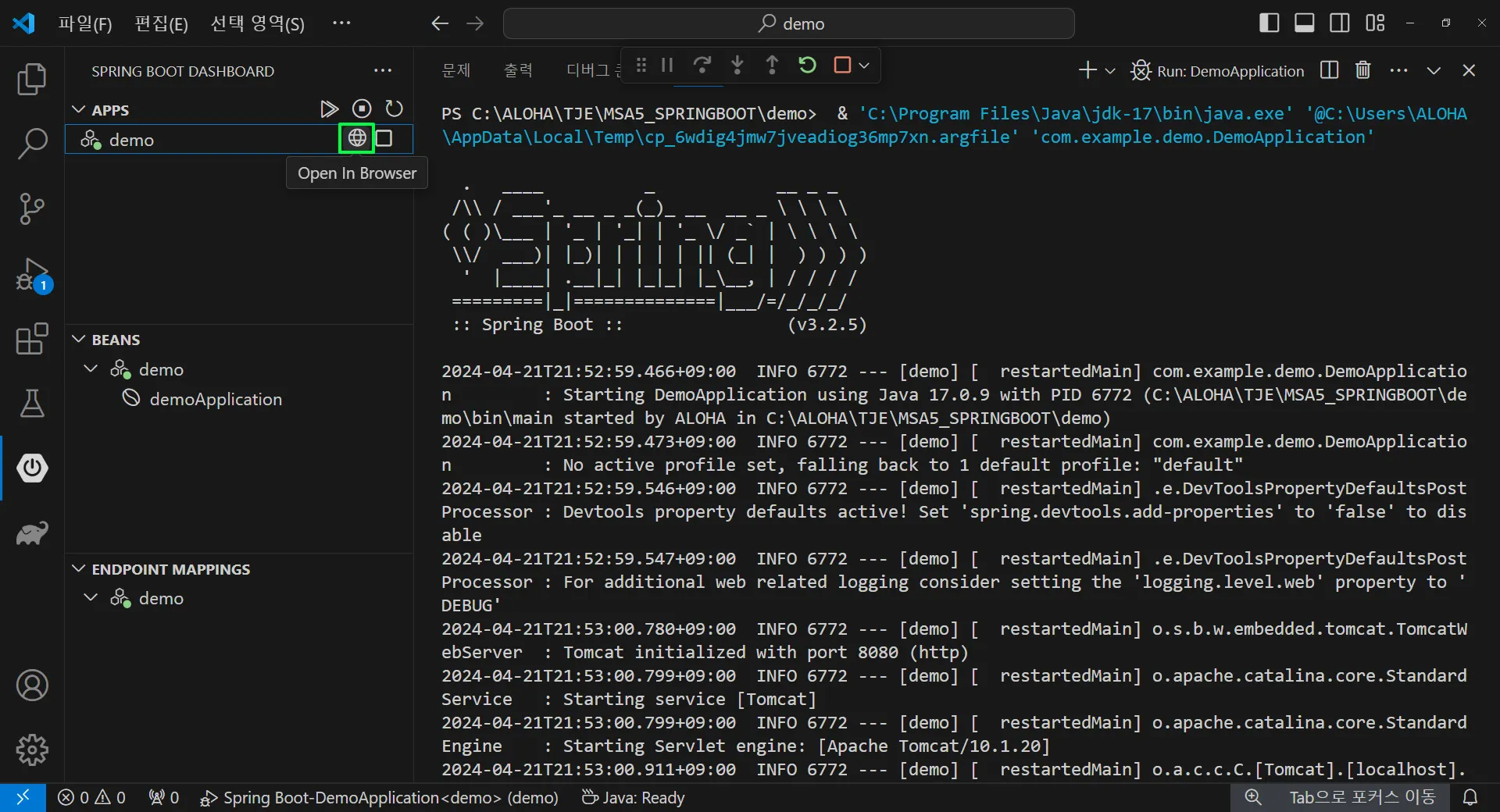Open the Testing flask view
This screenshot has height=812, width=1500.
coord(32,404)
